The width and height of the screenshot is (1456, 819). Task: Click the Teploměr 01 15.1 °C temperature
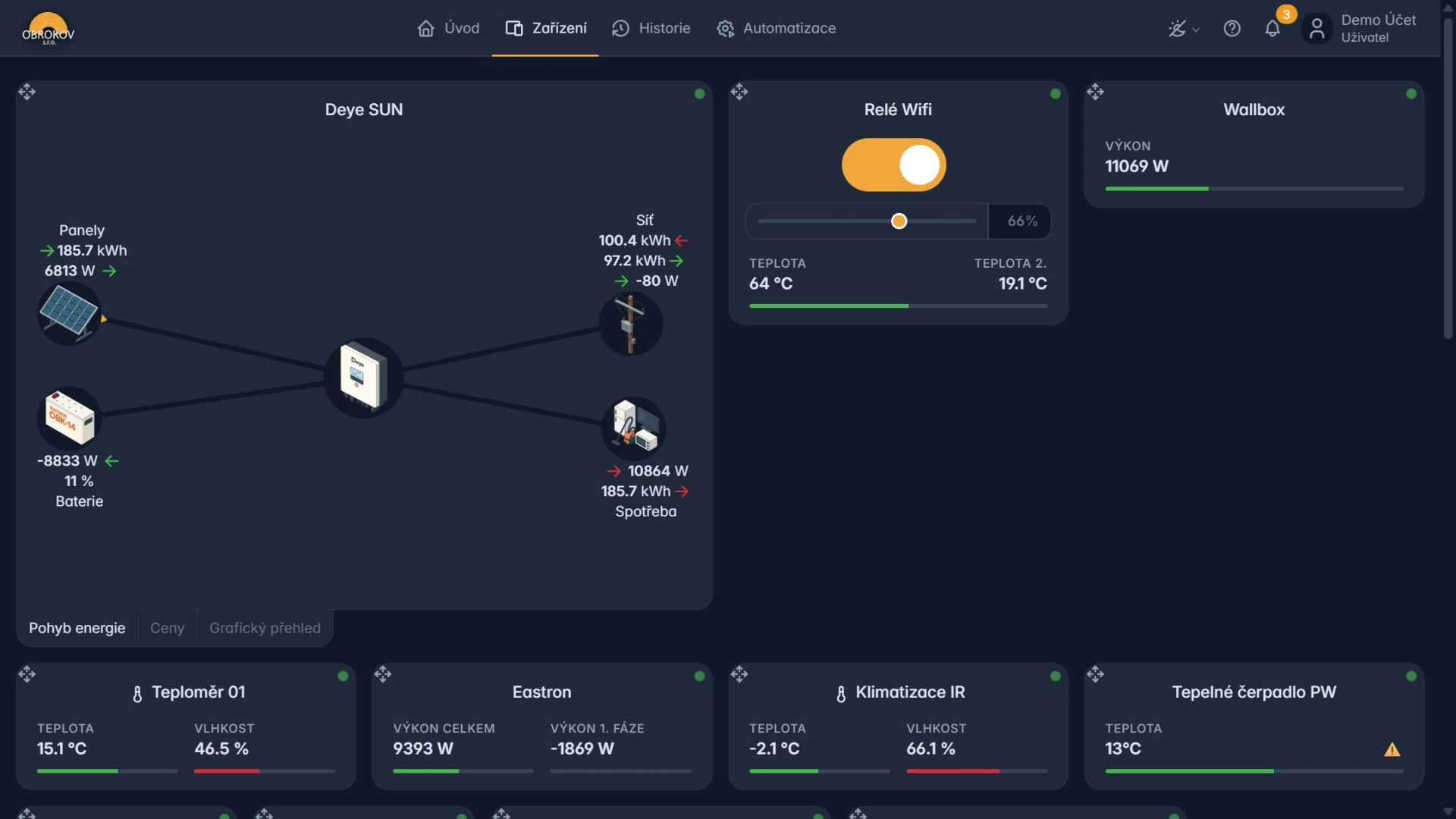point(62,748)
